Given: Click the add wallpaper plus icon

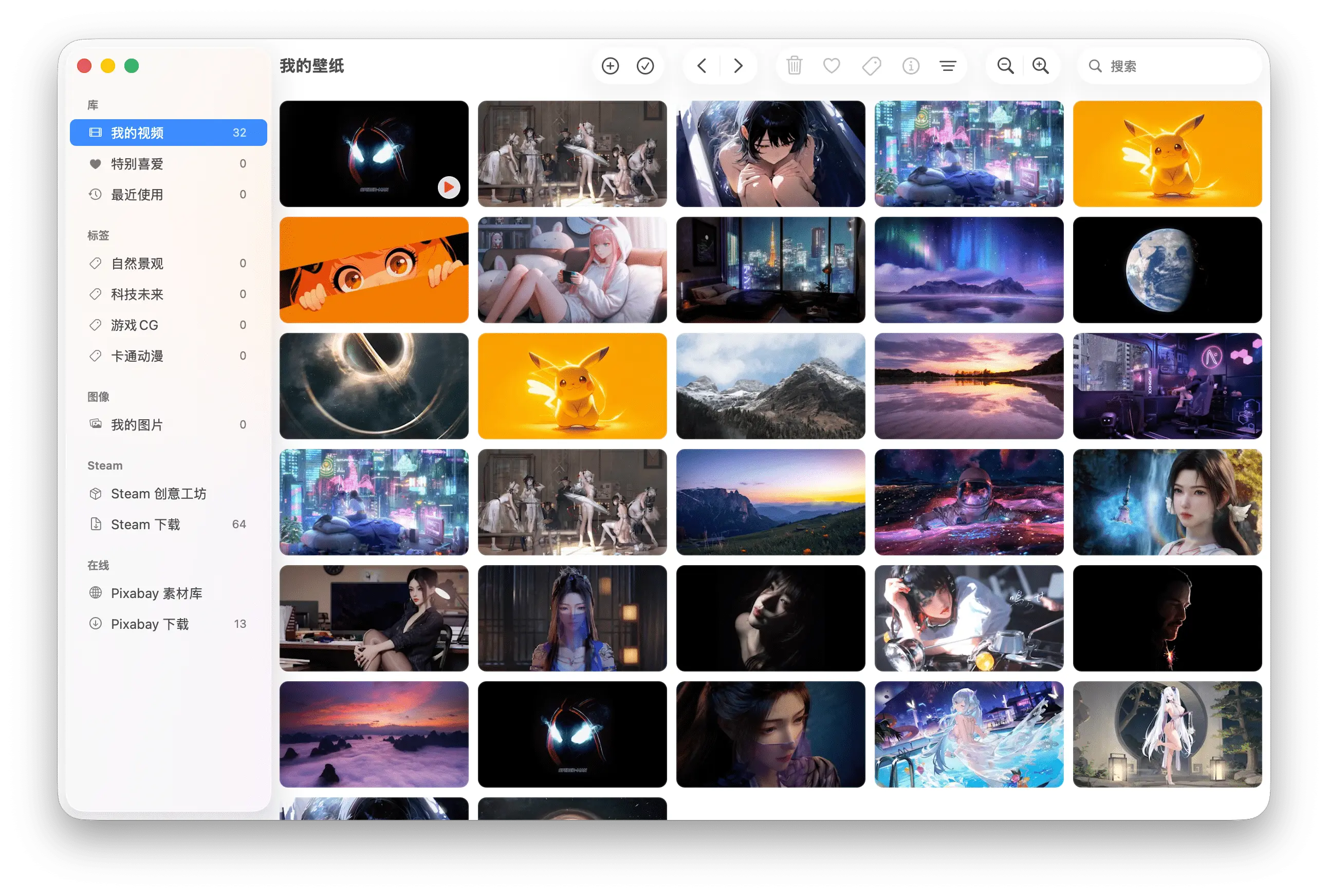Looking at the screenshot, I should click(610, 66).
